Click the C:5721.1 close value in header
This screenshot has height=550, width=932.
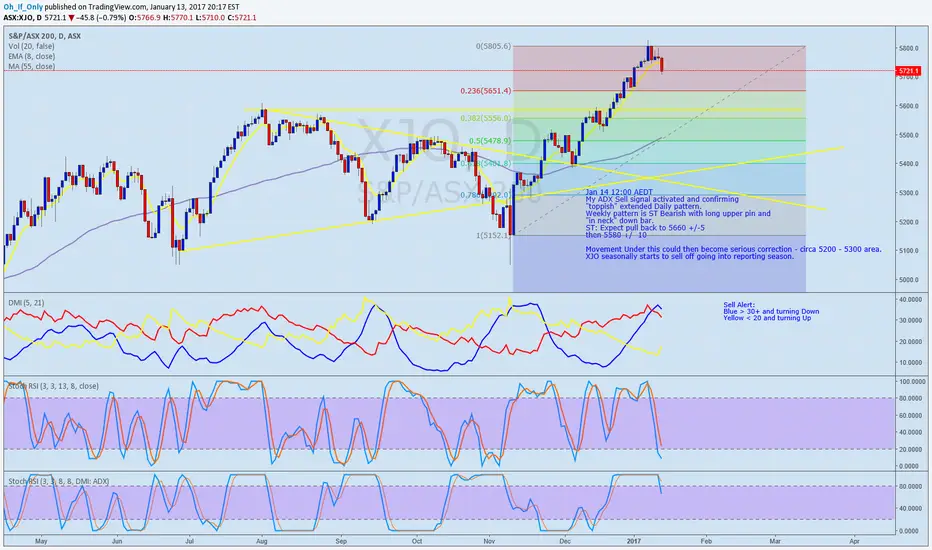(x=241, y=18)
